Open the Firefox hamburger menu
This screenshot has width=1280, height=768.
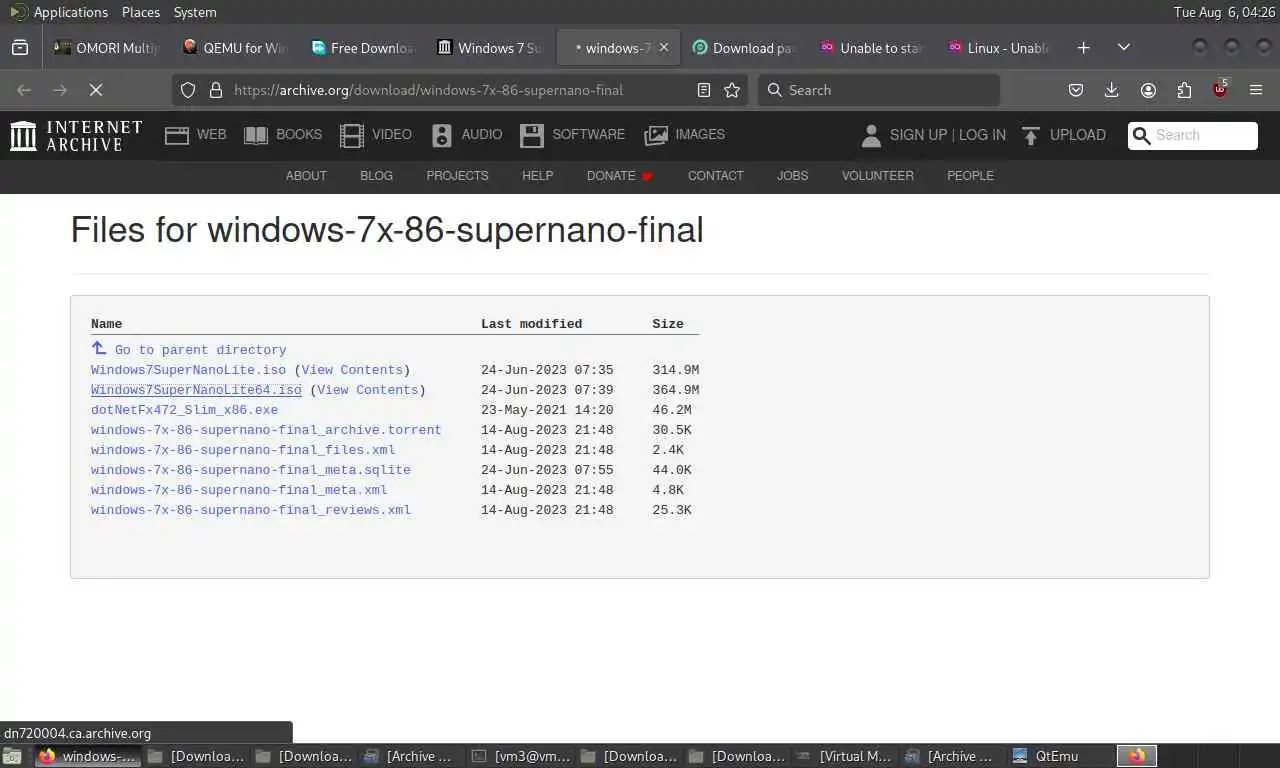[x=1256, y=90]
